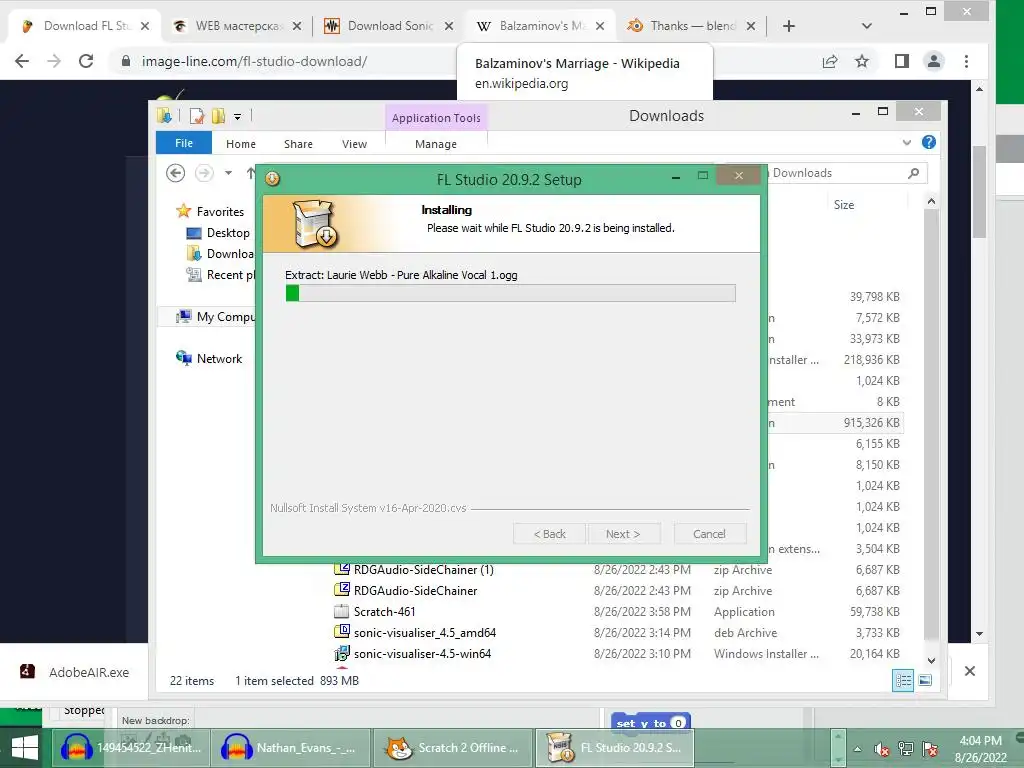This screenshot has width=1024, height=768.
Task: Open Scratch 2 Offline taskbar item
Action: 452,748
